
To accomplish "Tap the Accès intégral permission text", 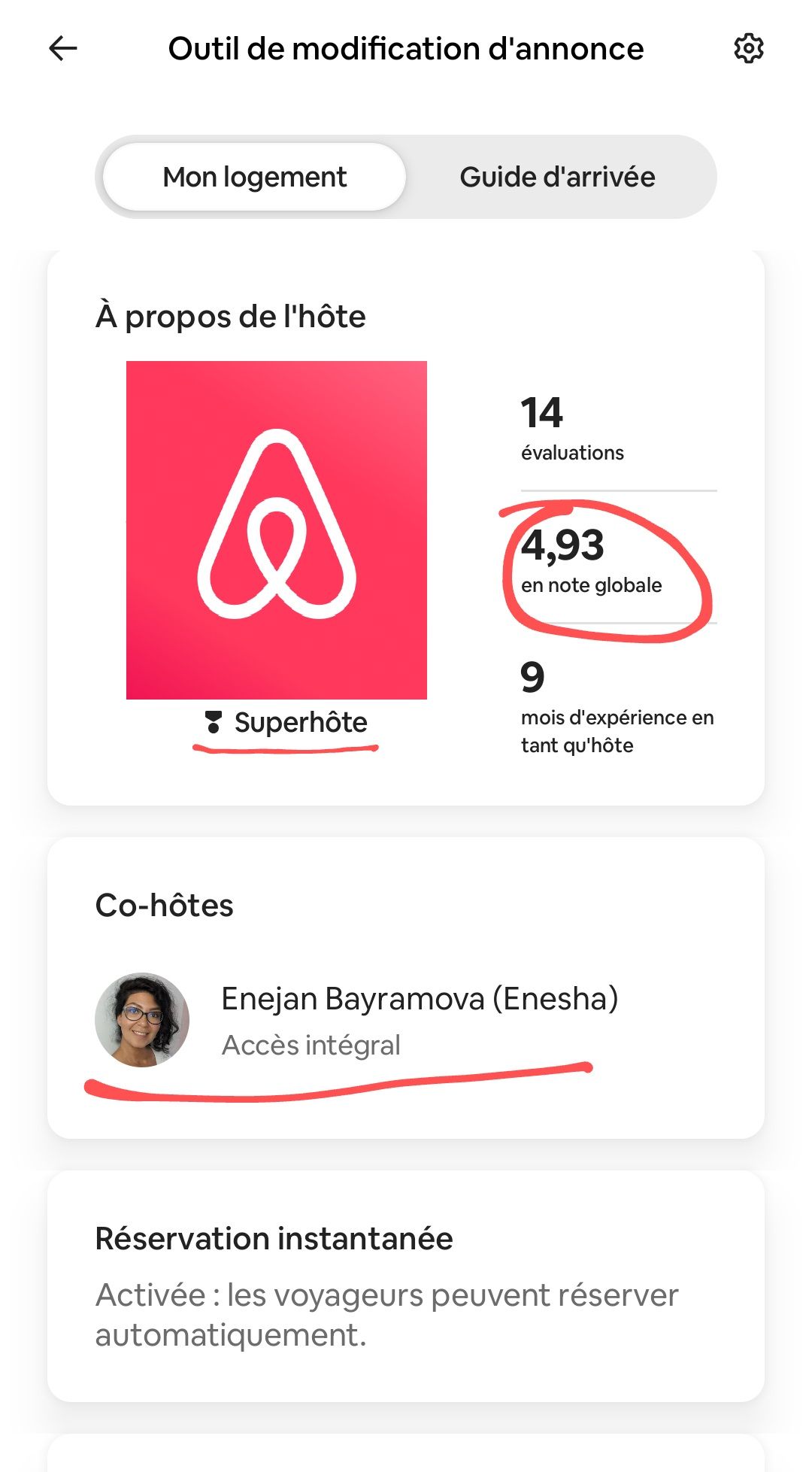I will click(311, 1045).
